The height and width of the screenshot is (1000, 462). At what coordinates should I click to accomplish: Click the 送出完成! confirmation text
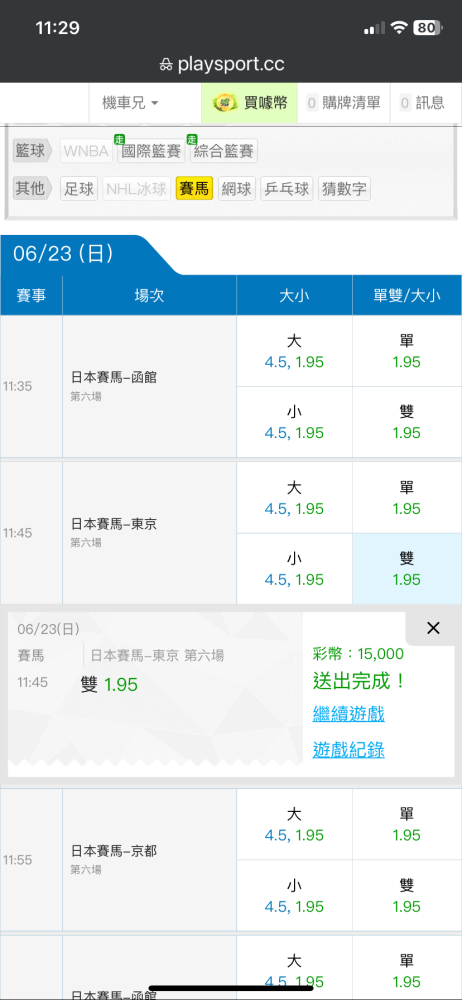pos(359,680)
